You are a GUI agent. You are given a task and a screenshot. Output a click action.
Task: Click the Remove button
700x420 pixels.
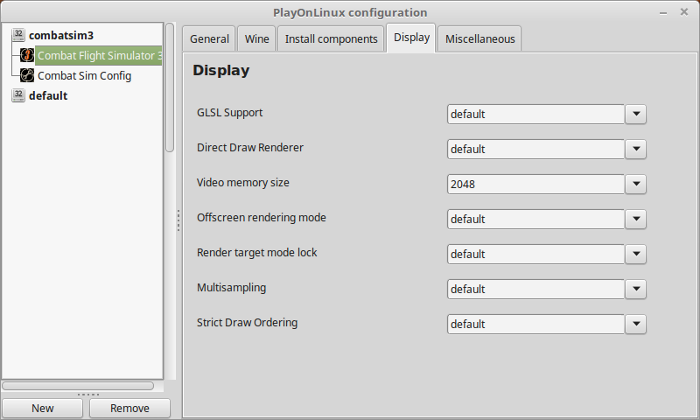[x=130, y=408]
